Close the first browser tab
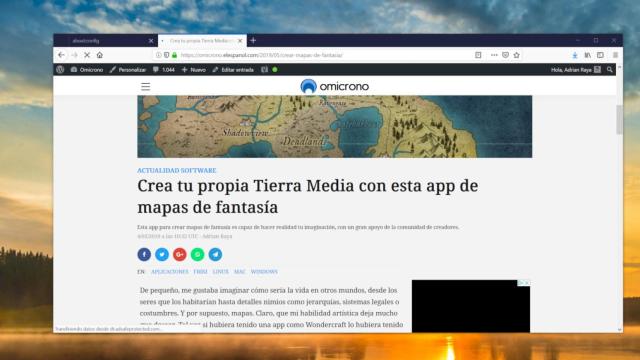640x360 pixels. [x=151, y=41]
